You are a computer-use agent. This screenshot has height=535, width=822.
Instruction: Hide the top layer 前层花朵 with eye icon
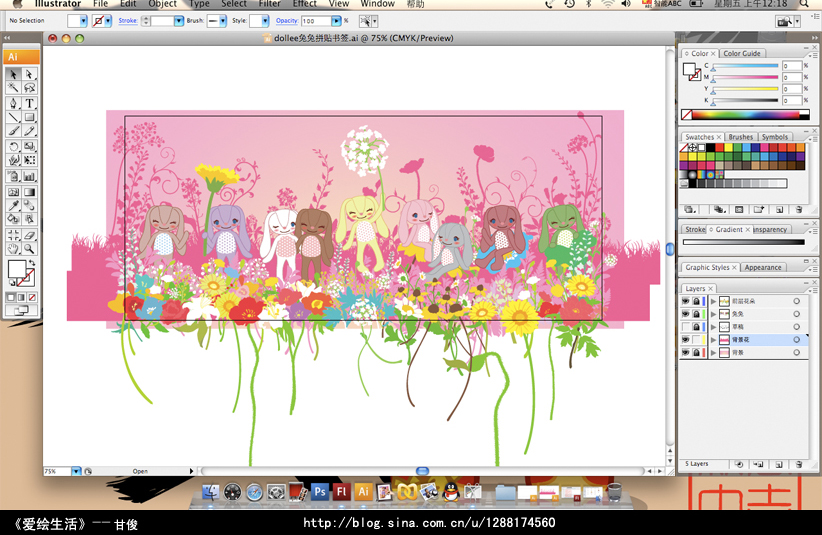(x=685, y=301)
